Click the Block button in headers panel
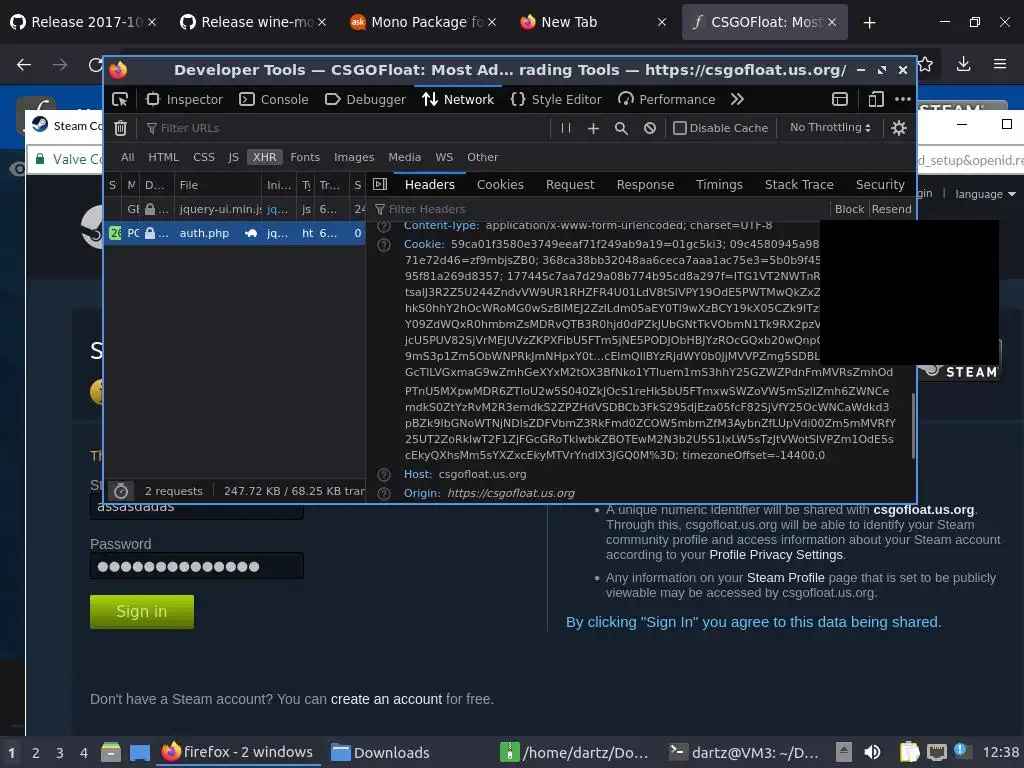Image resolution: width=1024 pixels, height=768 pixels. [849, 209]
